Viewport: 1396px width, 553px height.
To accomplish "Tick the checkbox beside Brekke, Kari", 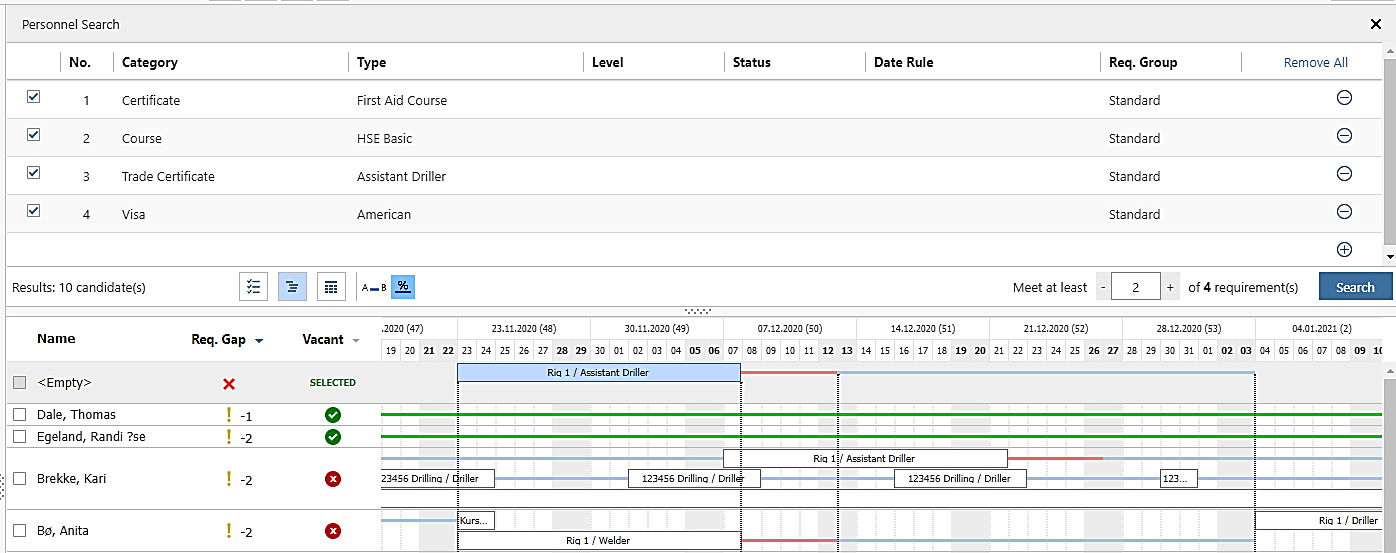I will (19, 479).
